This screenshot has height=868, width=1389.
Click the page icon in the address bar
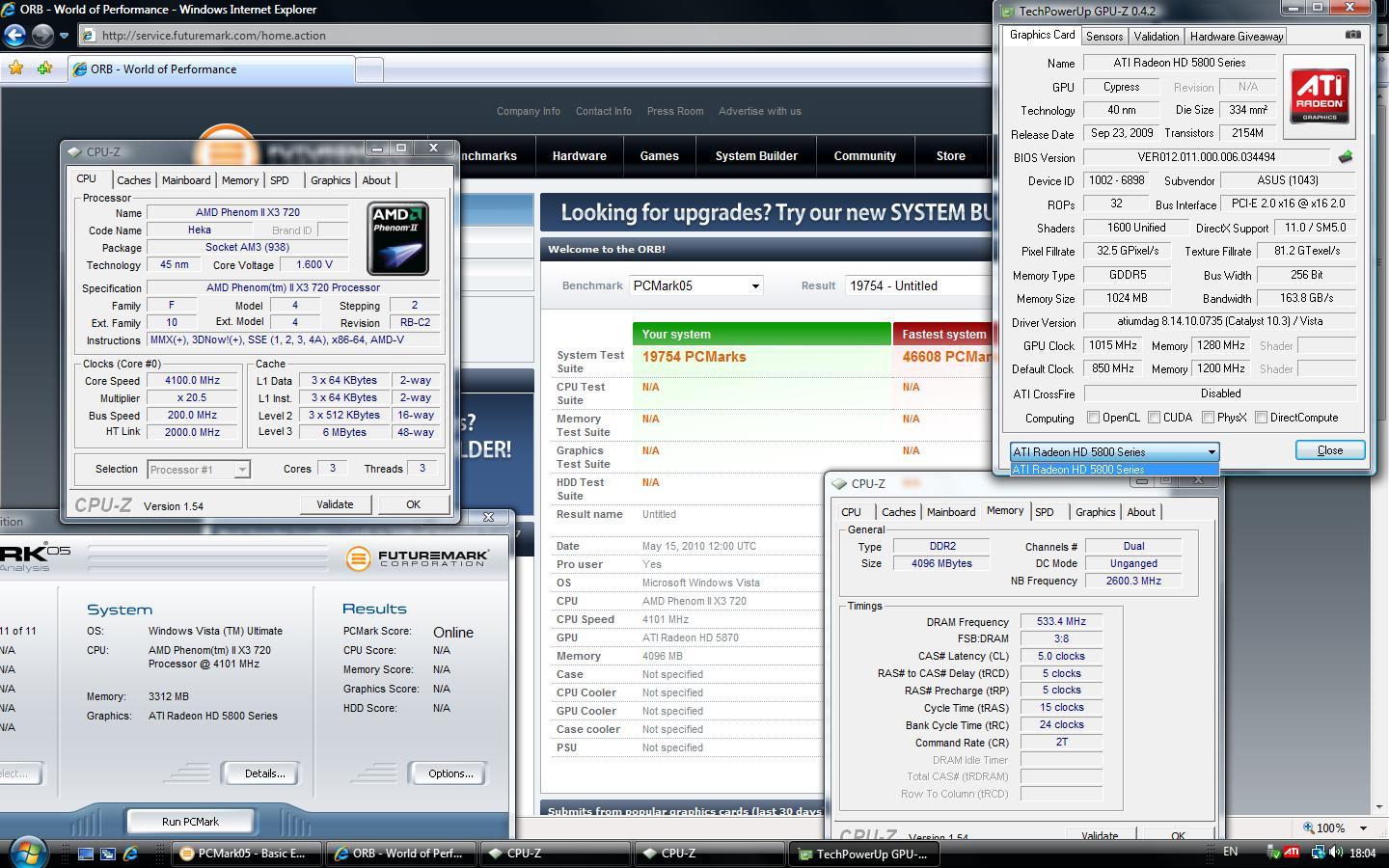click(89, 36)
